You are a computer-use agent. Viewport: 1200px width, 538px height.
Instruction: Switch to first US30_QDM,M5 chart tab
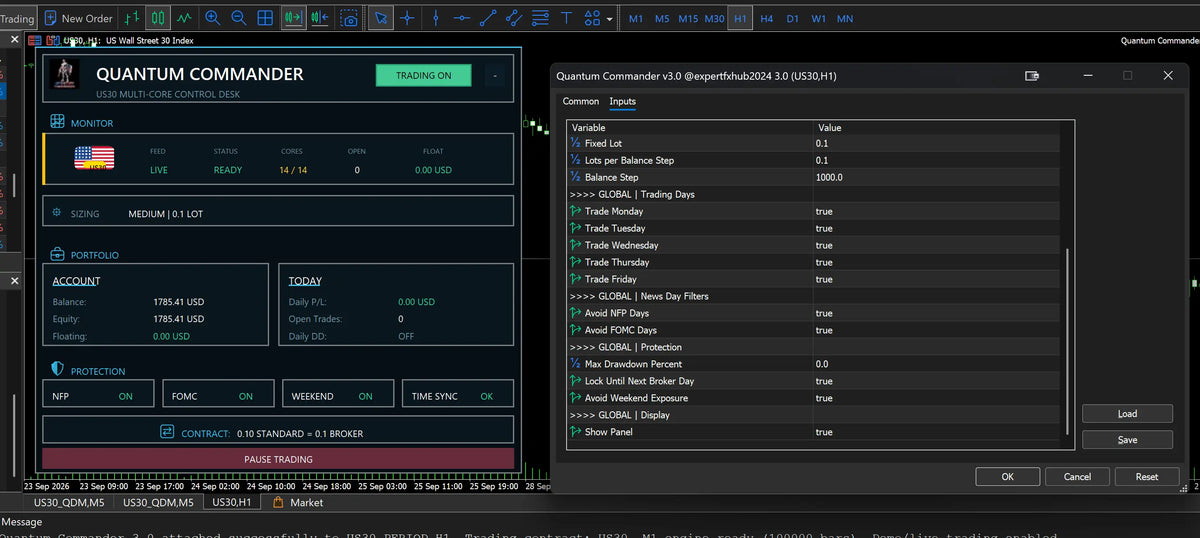coord(70,502)
